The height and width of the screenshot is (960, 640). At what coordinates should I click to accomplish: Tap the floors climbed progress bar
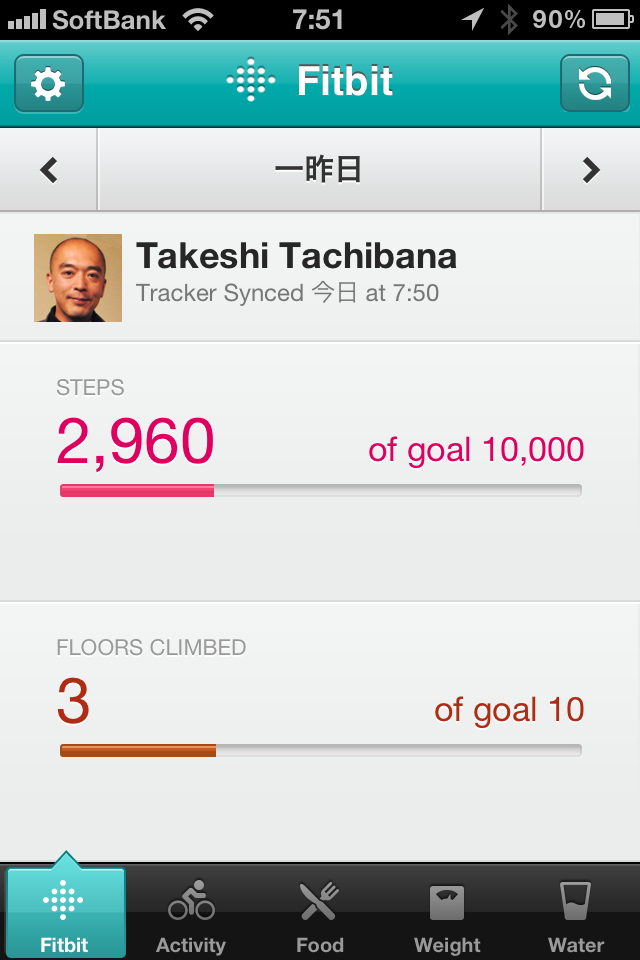pos(320,750)
